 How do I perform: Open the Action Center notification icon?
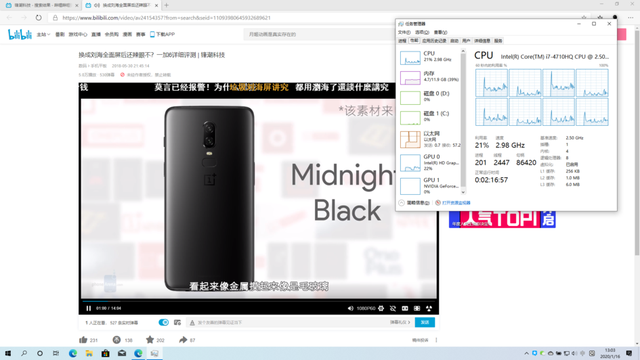tap(629, 353)
